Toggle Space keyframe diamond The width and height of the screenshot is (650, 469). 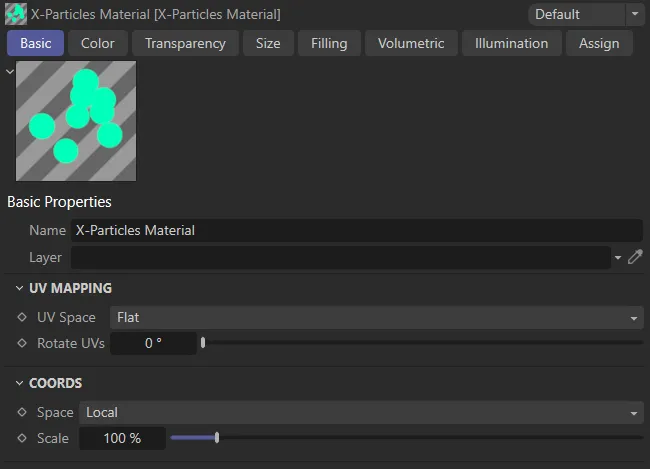point(22,412)
